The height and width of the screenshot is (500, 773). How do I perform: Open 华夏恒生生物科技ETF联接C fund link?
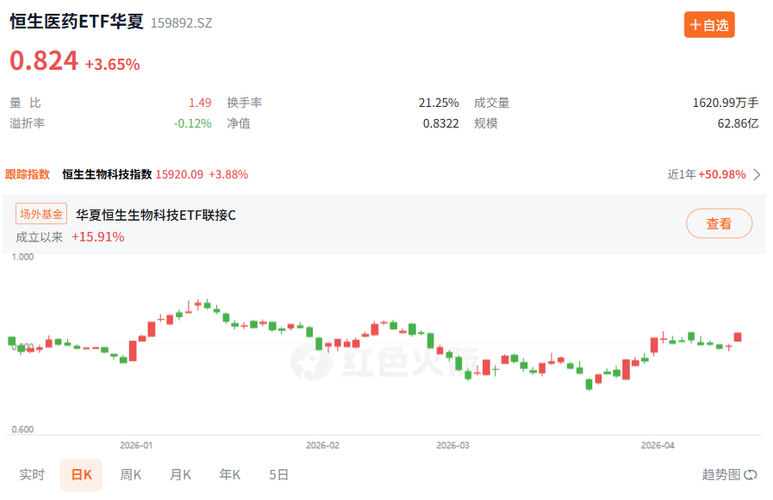(156, 214)
